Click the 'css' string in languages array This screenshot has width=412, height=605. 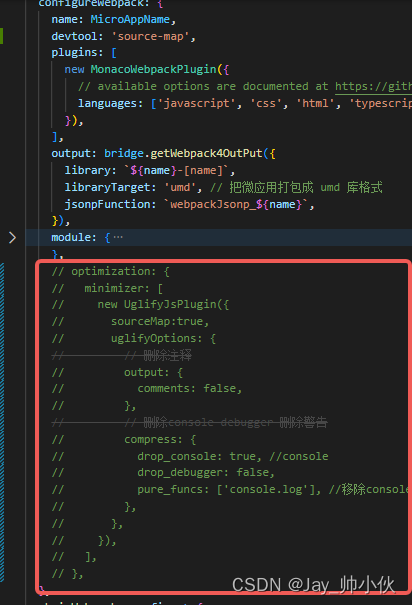[266, 103]
